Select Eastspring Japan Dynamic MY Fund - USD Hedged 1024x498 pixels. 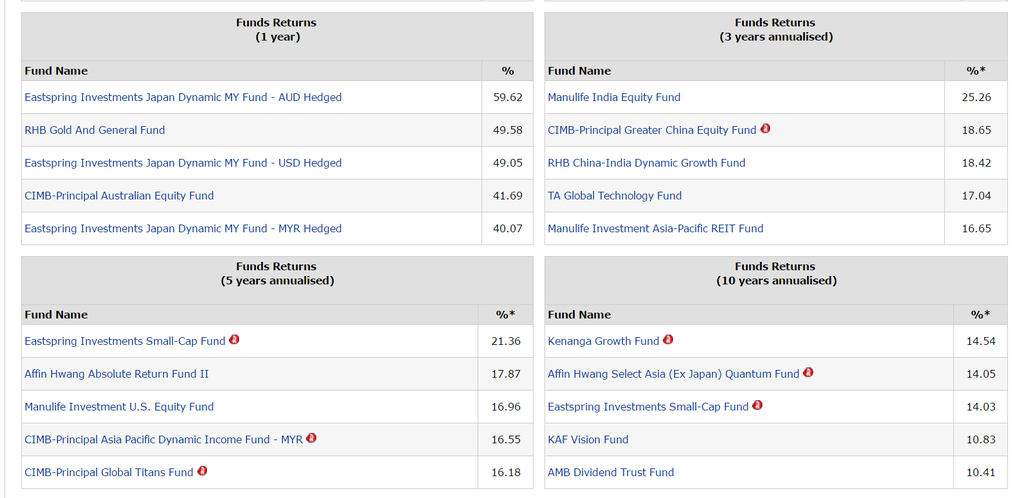[x=183, y=163]
